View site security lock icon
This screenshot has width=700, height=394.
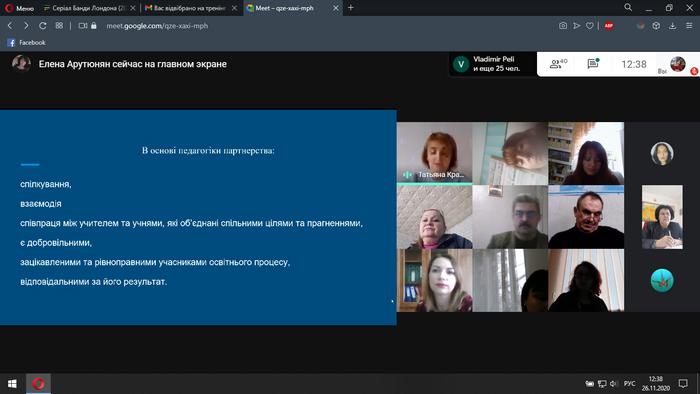(x=94, y=26)
